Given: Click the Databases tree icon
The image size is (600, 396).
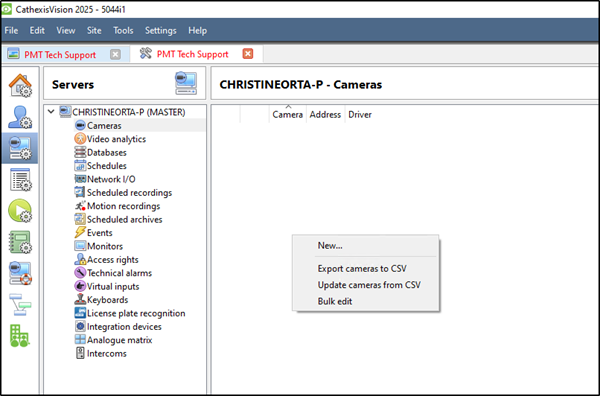Looking at the screenshot, I should pyautogui.click(x=80, y=152).
